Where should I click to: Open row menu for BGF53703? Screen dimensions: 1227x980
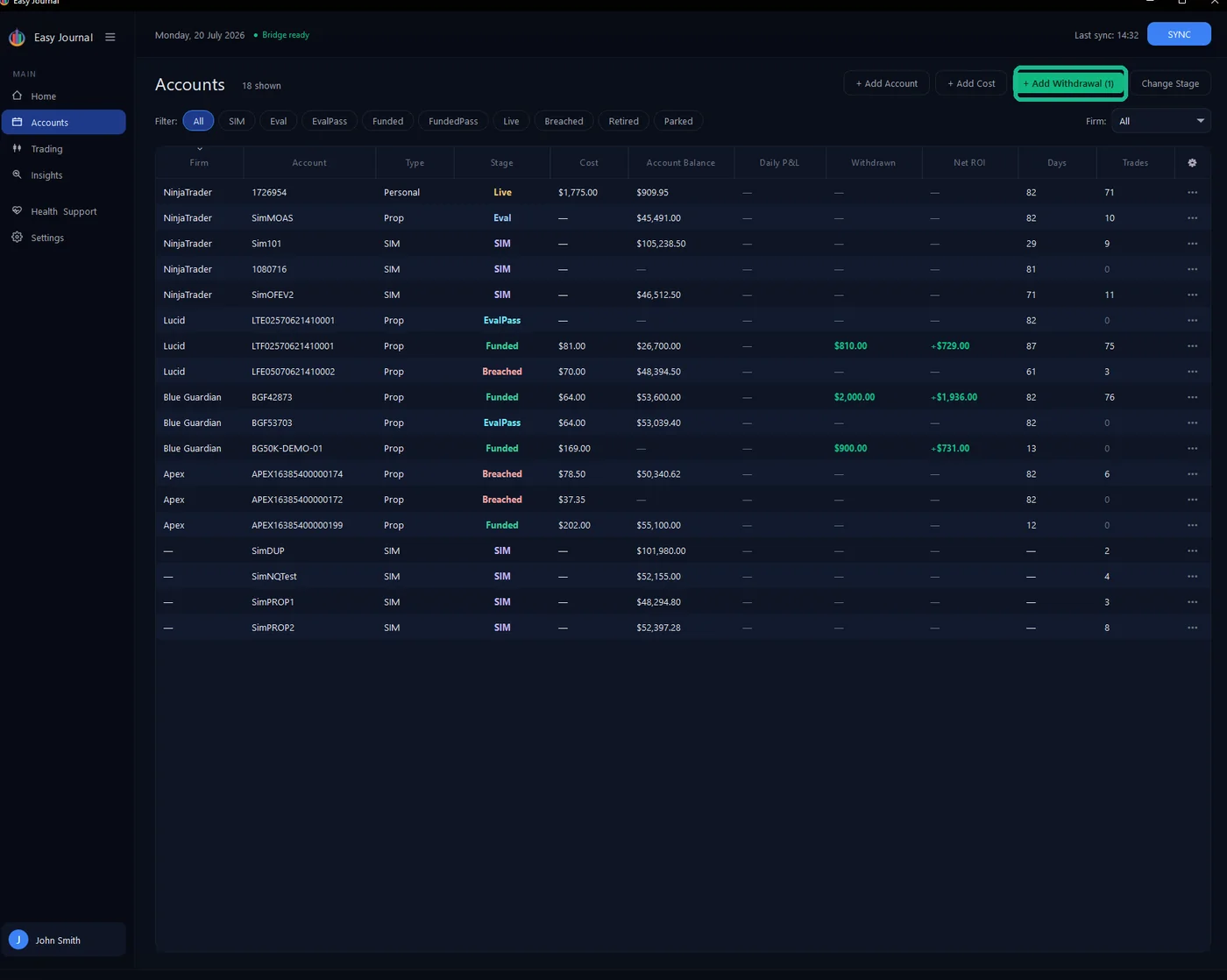click(1192, 423)
